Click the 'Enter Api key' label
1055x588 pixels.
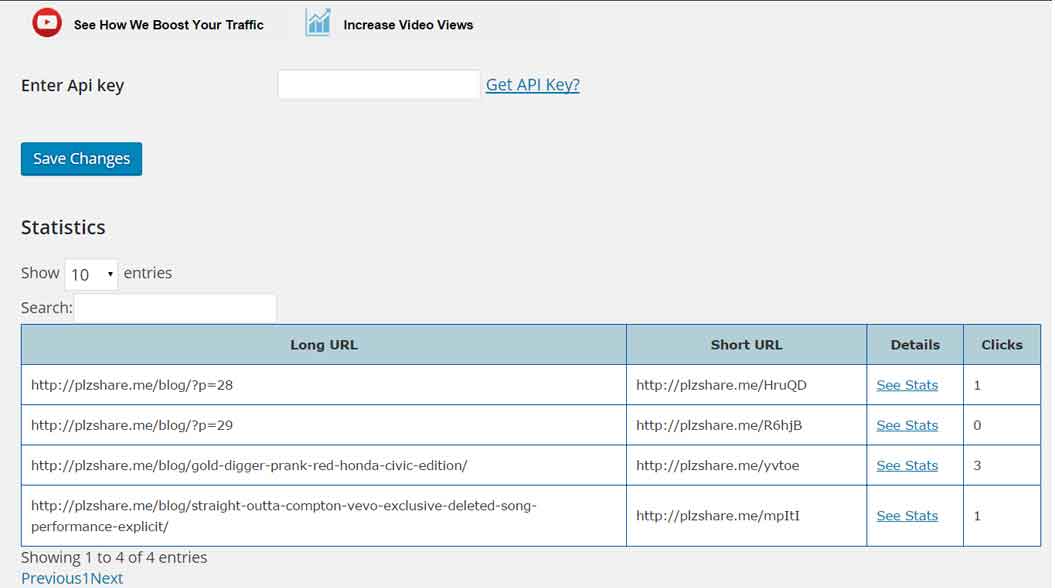(x=73, y=85)
